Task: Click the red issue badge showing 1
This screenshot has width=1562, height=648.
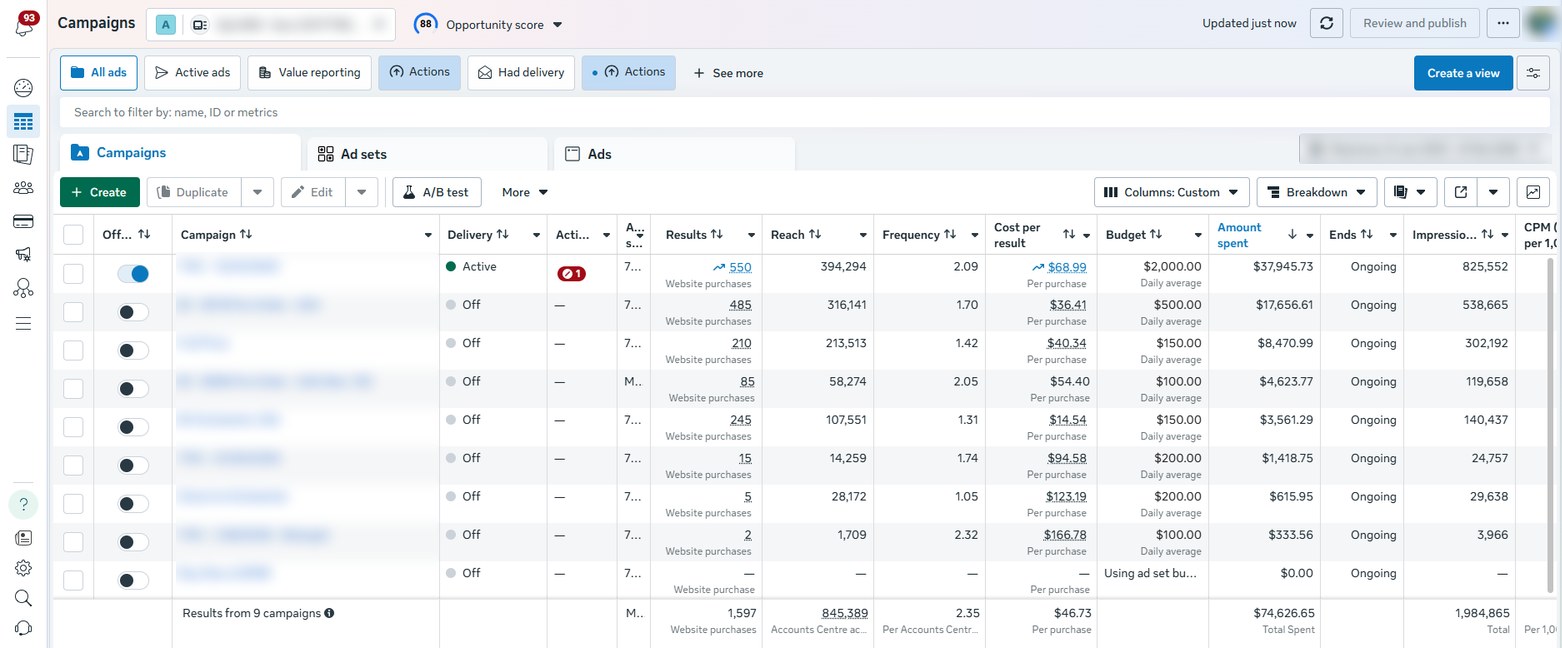Action: pyautogui.click(x=571, y=274)
